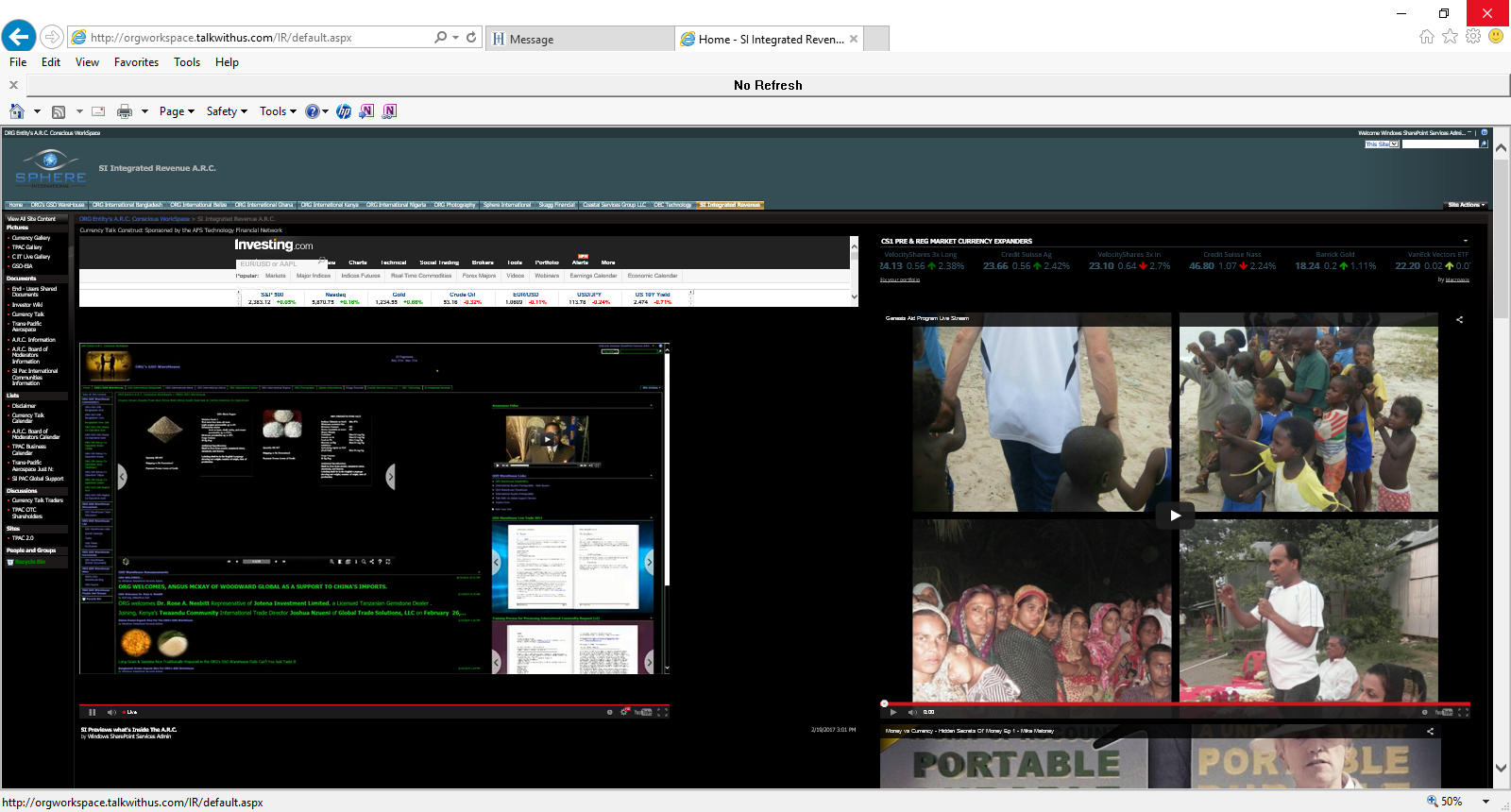Click the RSS feeds icon
1511x812 pixels.
pyautogui.click(x=59, y=111)
